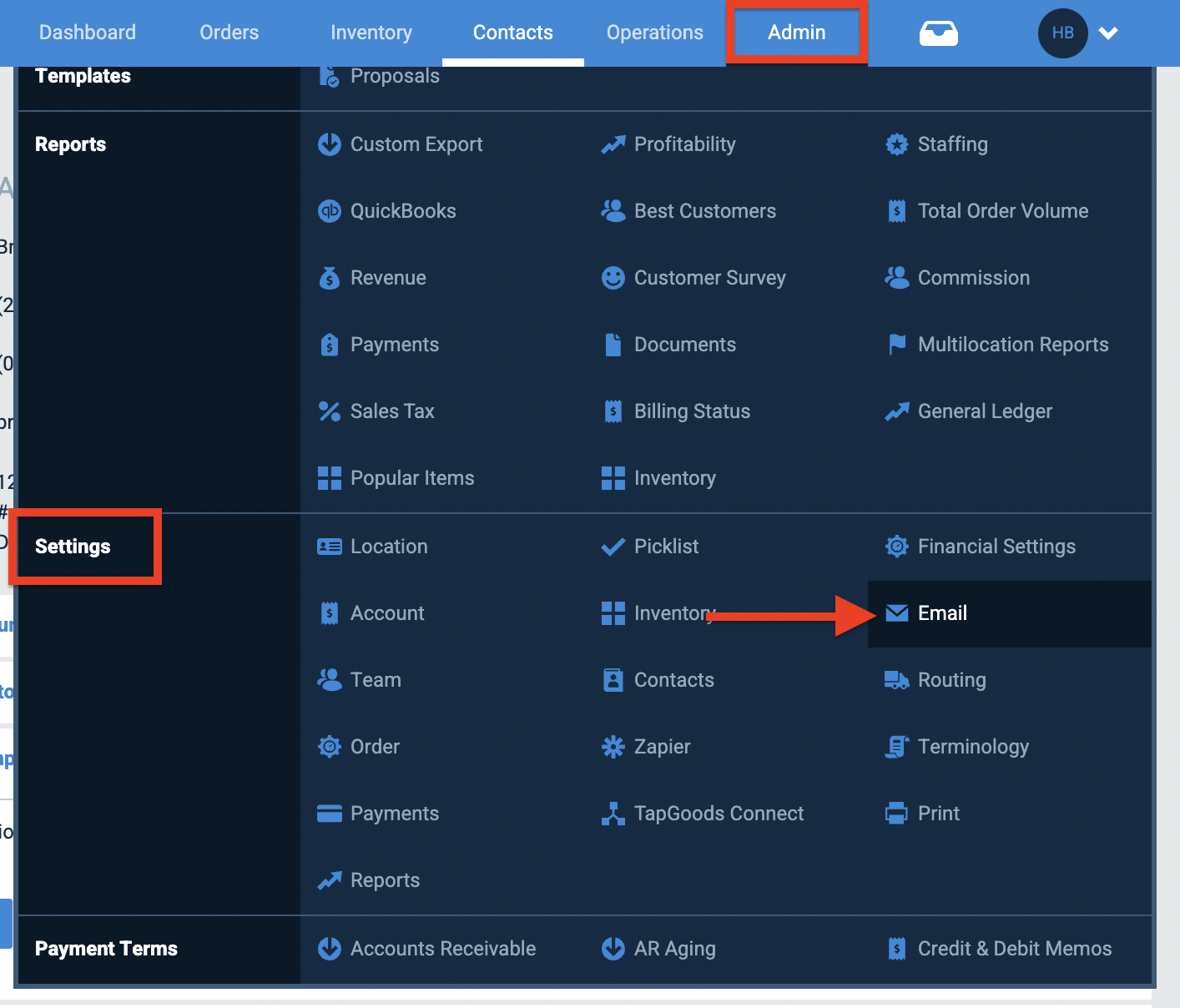This screenshot has height=1008, width=1180.
Task: Select the Reports section heading
Action: 70,144
